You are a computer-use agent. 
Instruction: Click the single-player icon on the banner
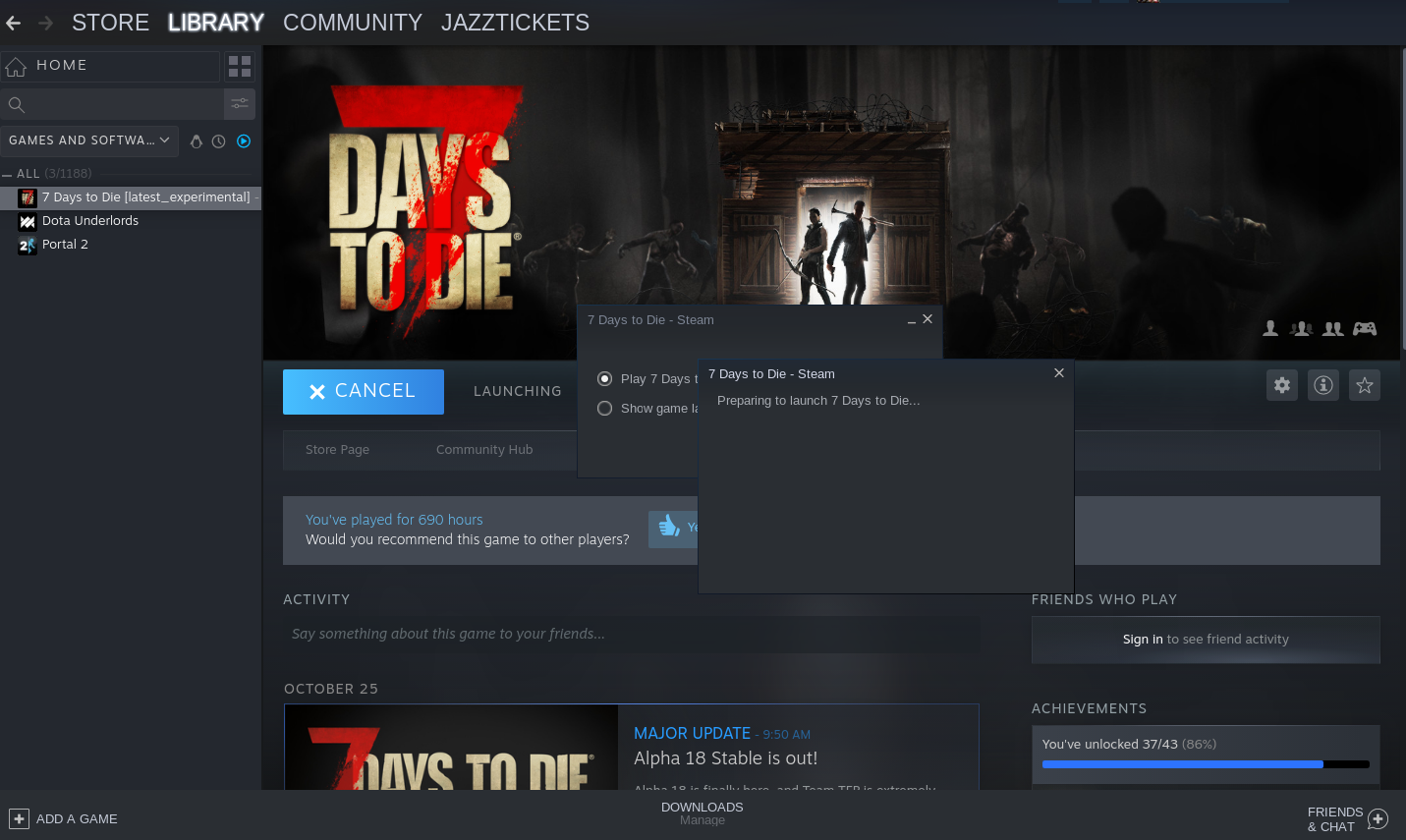pos(1270,328)
